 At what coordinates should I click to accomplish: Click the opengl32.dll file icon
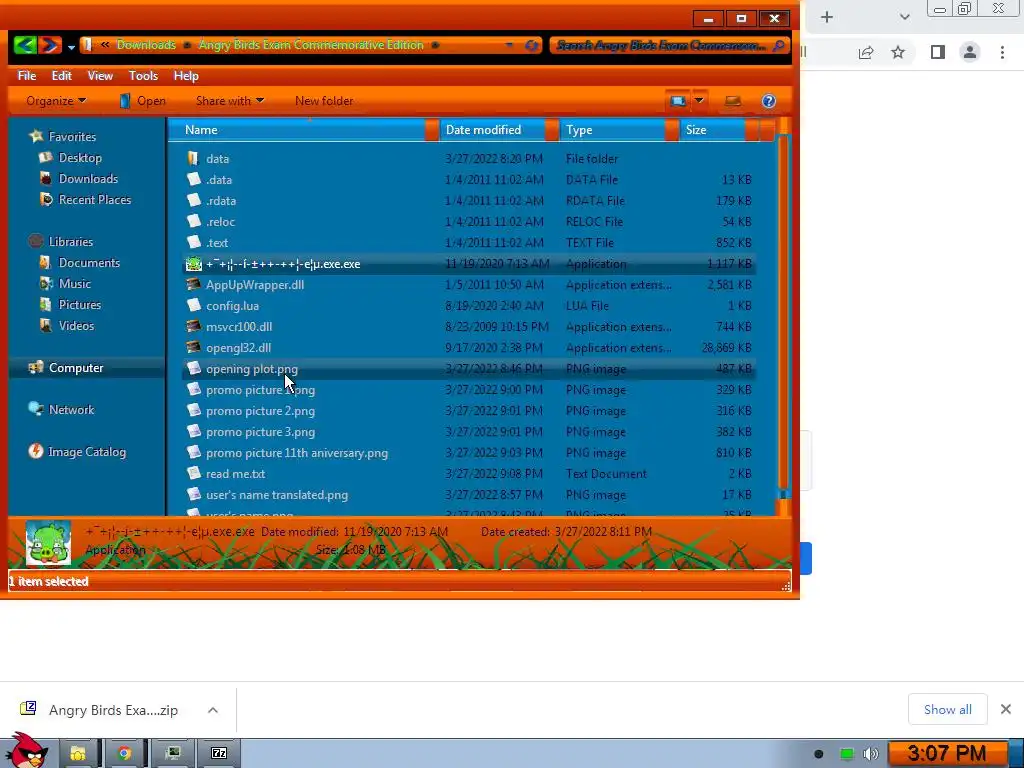[x=193, y=347]
